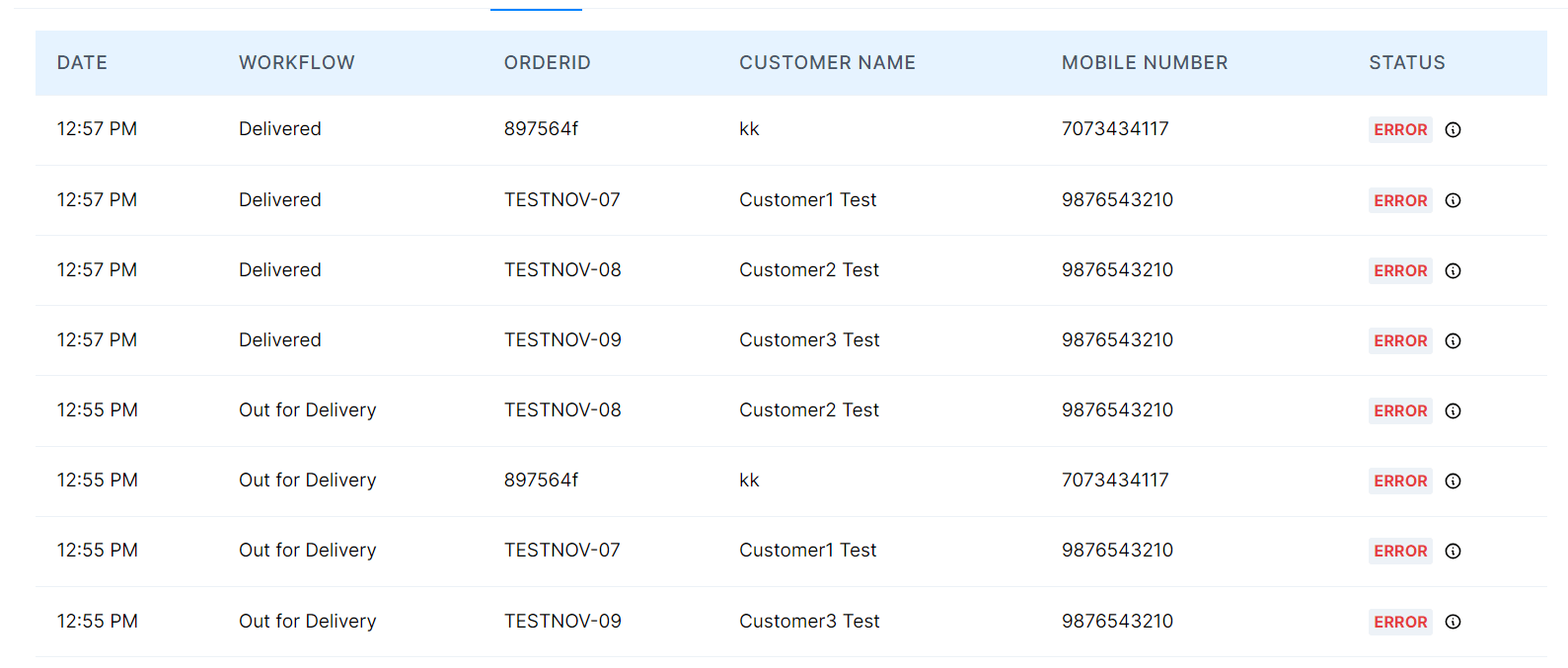Viewport: 1568px width, 668px height.
Task: View info icon on TESTNOV-09 Out for Delivery
Action: point(1453,622)
